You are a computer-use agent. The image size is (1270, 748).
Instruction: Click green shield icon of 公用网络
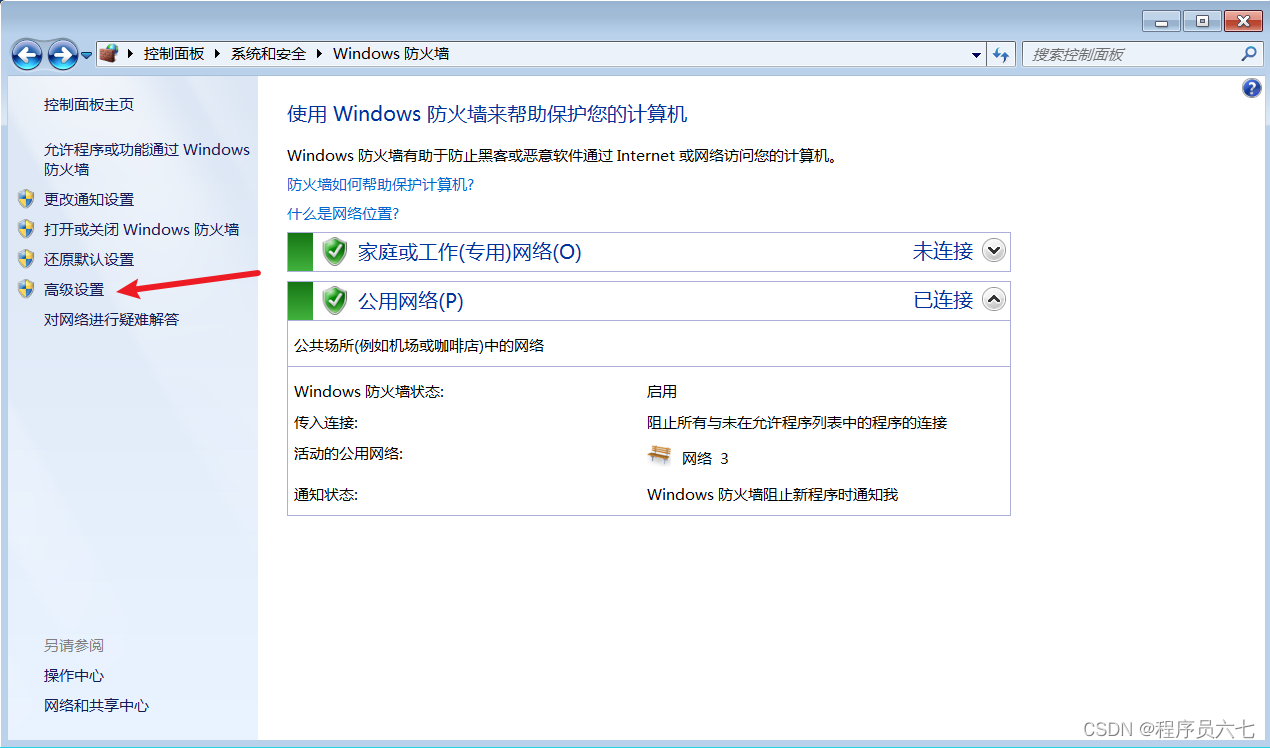(335, 299)
